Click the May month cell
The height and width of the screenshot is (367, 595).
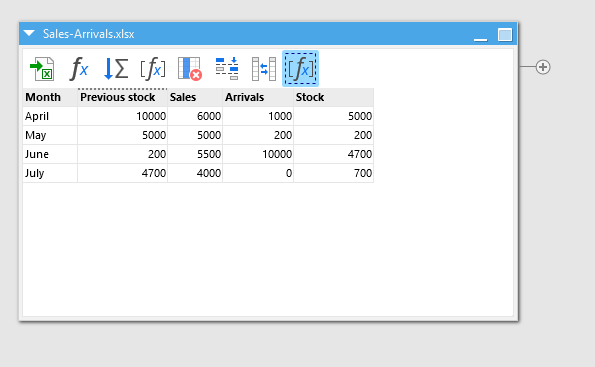[x=50, y=135]
